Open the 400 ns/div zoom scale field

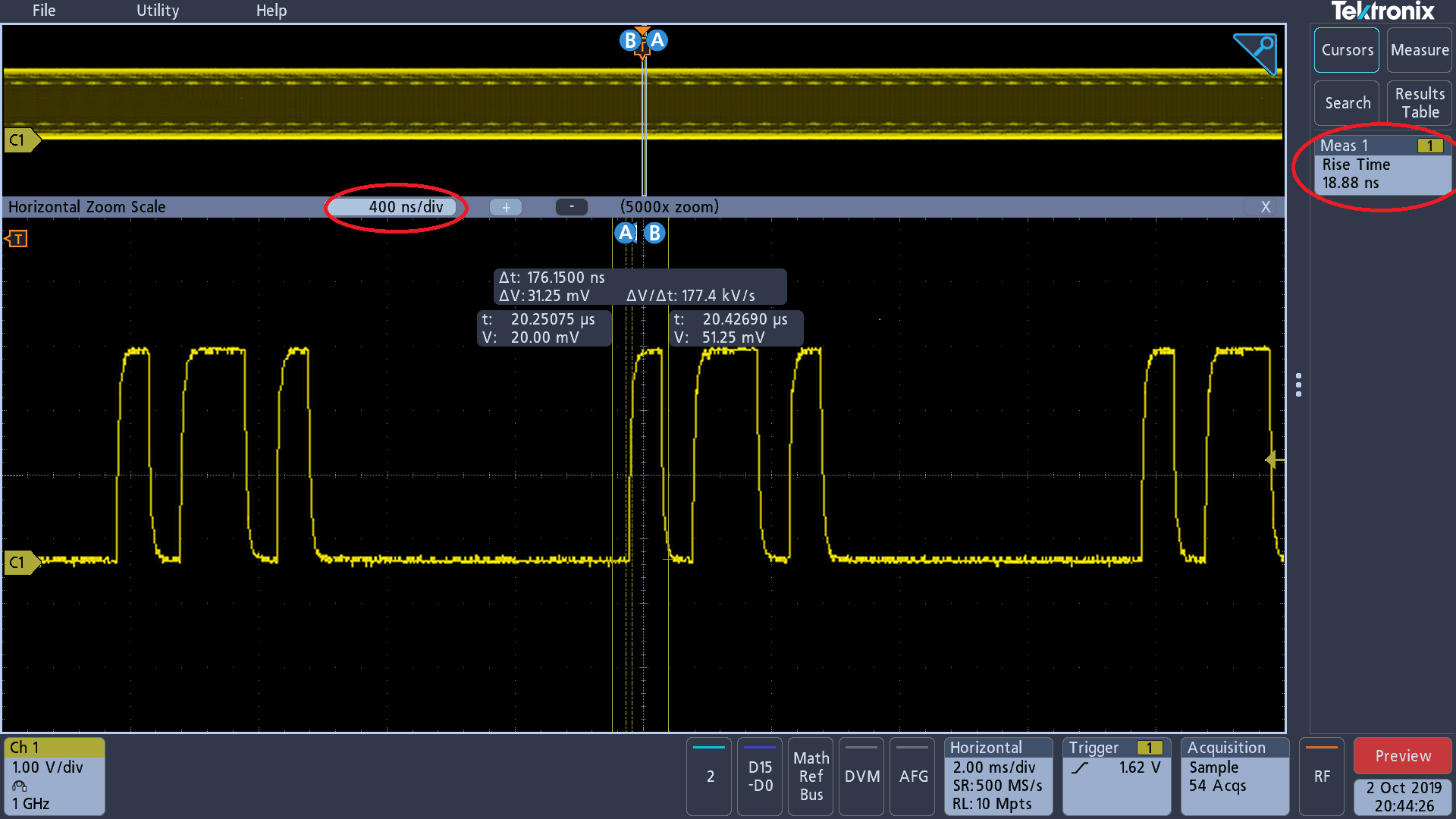[396, 207]
